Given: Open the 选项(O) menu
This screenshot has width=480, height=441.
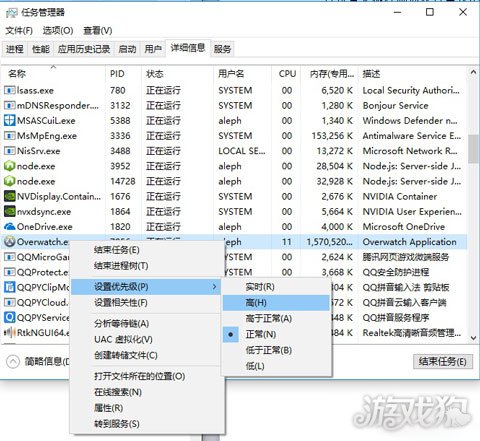Looking at the screenshot, I should [x=58, y=31].
